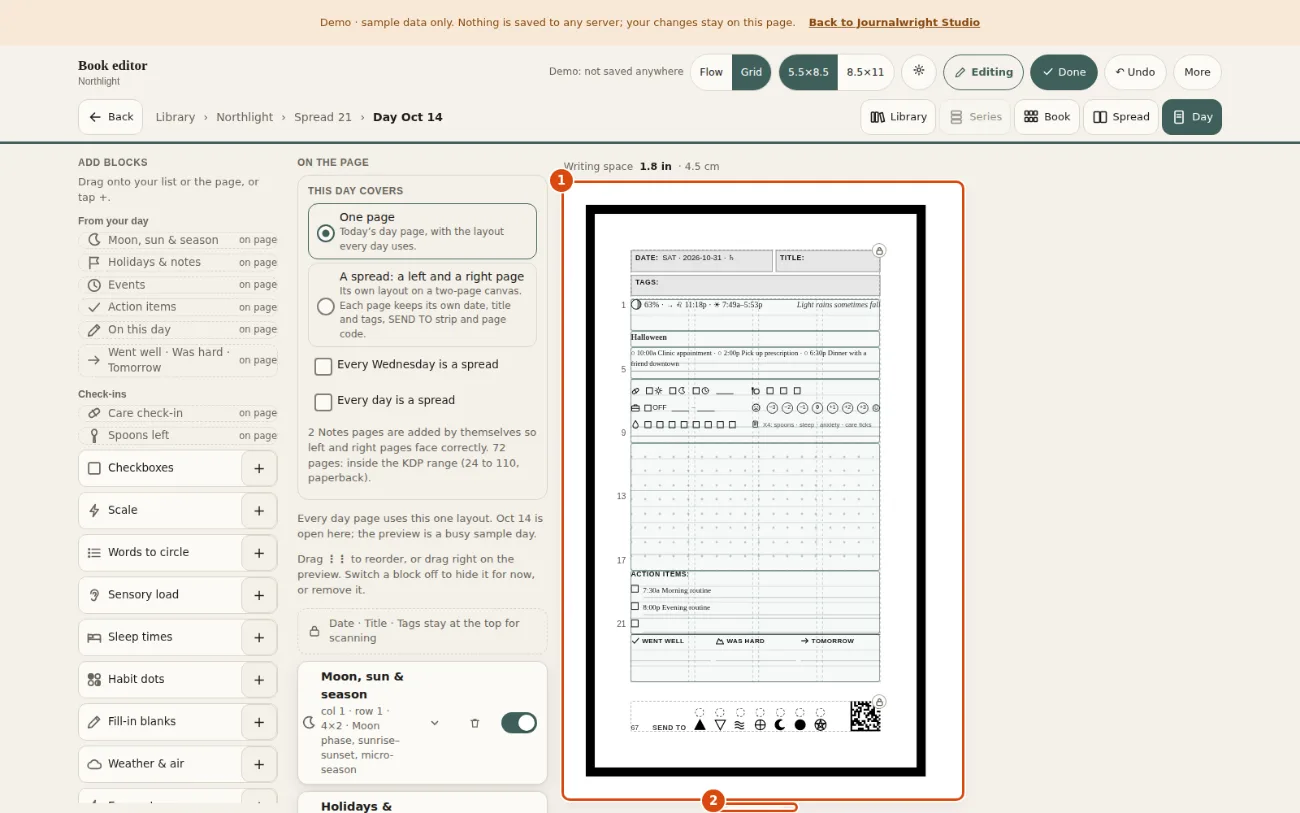Click the crescent moon icon in Moon, sun & season card
This screenshot has height=813, width=1300.
pos(309,723)
